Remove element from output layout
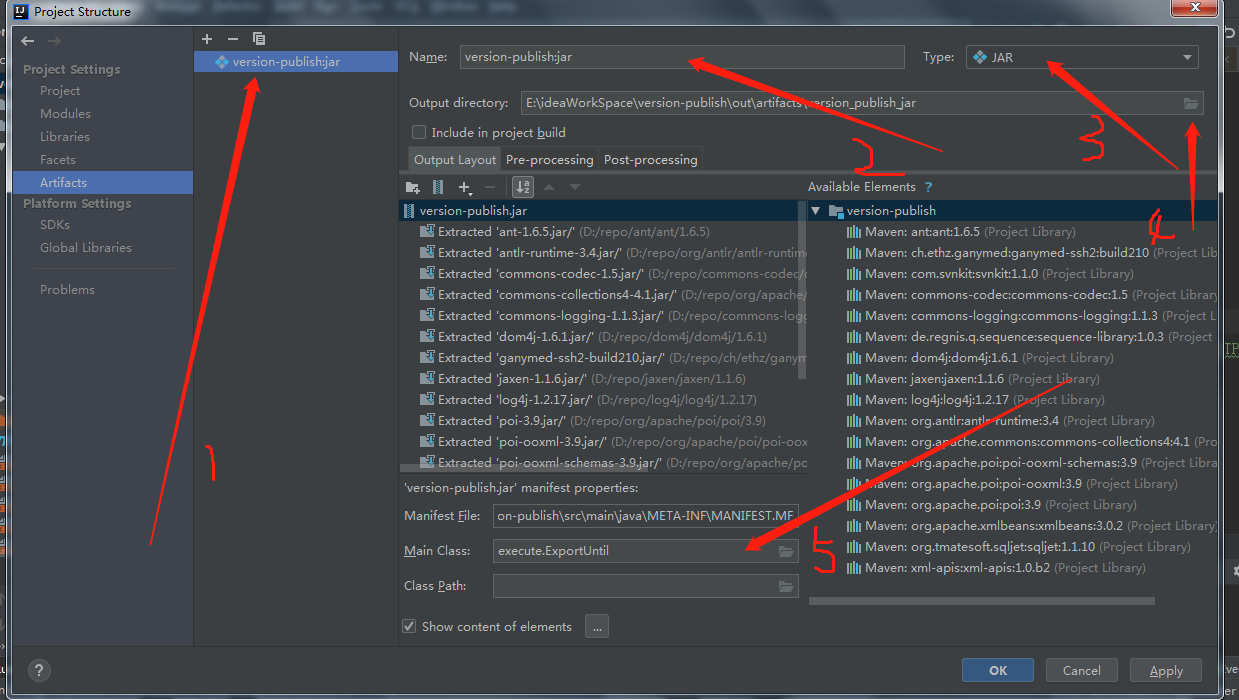 [x=490, y=187]
